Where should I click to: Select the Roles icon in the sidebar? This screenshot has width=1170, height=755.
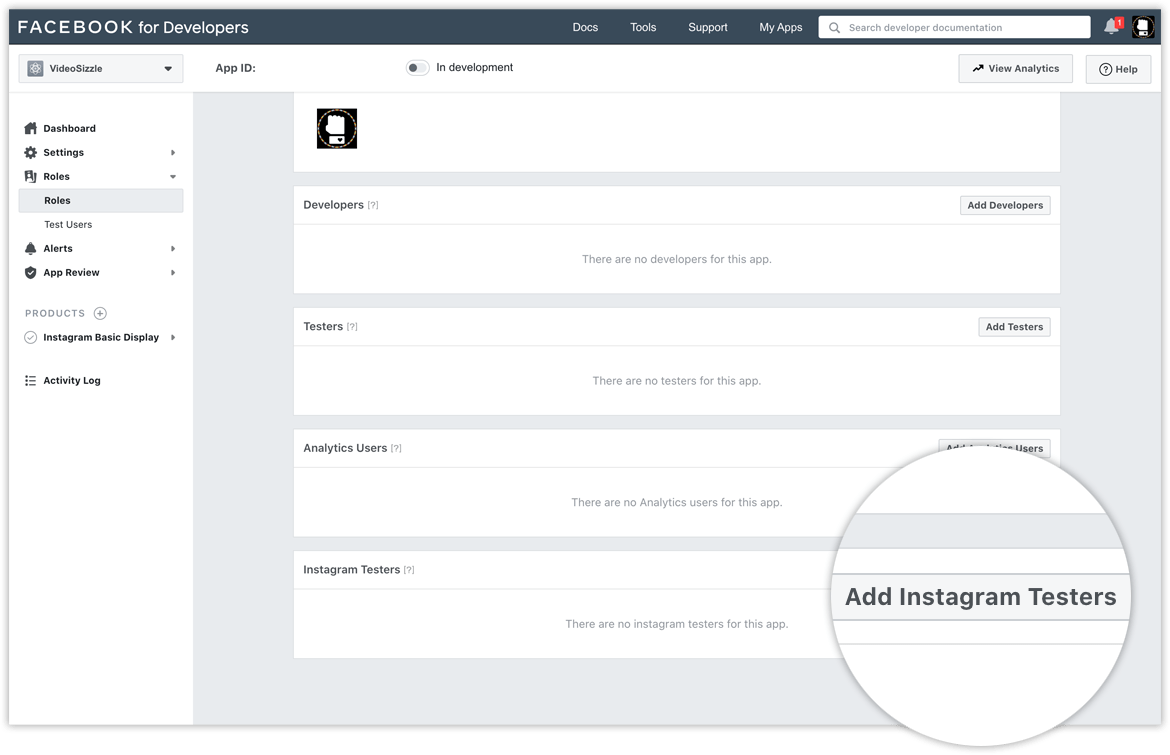coord(30,176)
